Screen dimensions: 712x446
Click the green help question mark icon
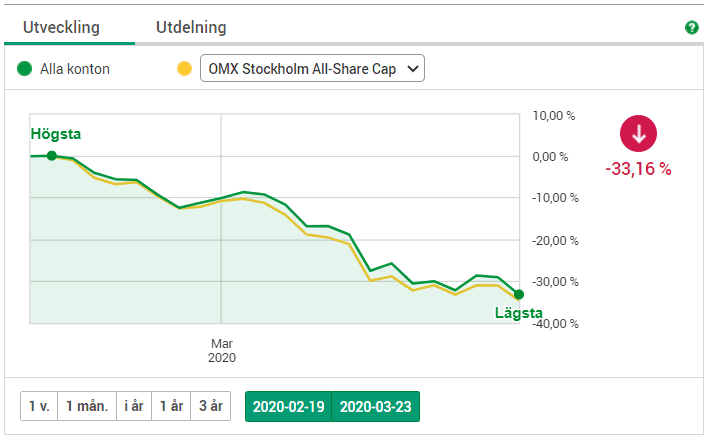pos(692,28)
